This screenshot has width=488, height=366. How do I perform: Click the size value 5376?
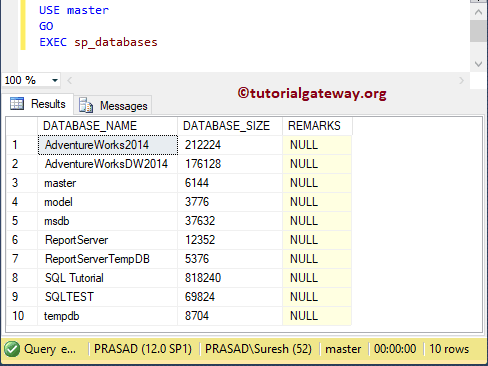click(197, 259)
